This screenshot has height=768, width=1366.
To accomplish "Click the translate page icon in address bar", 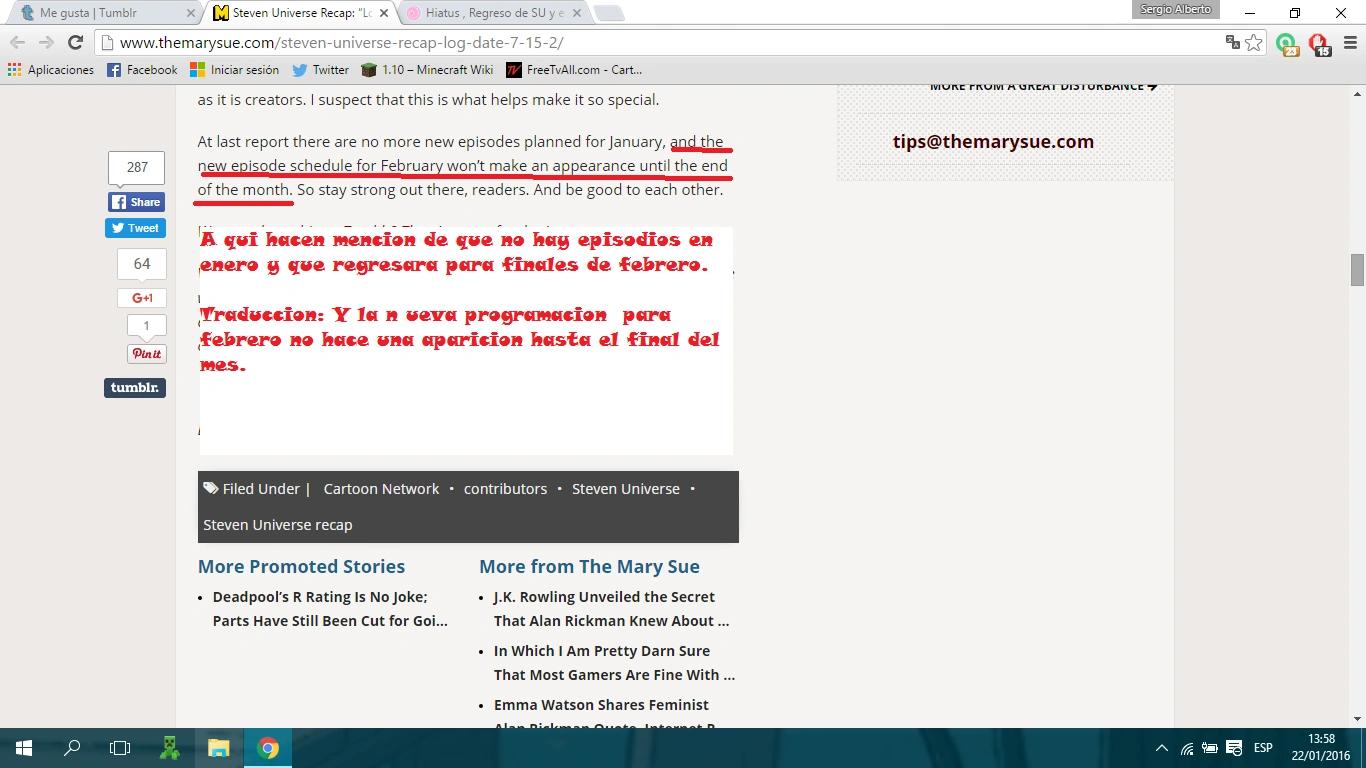I will pos(1233,42).
